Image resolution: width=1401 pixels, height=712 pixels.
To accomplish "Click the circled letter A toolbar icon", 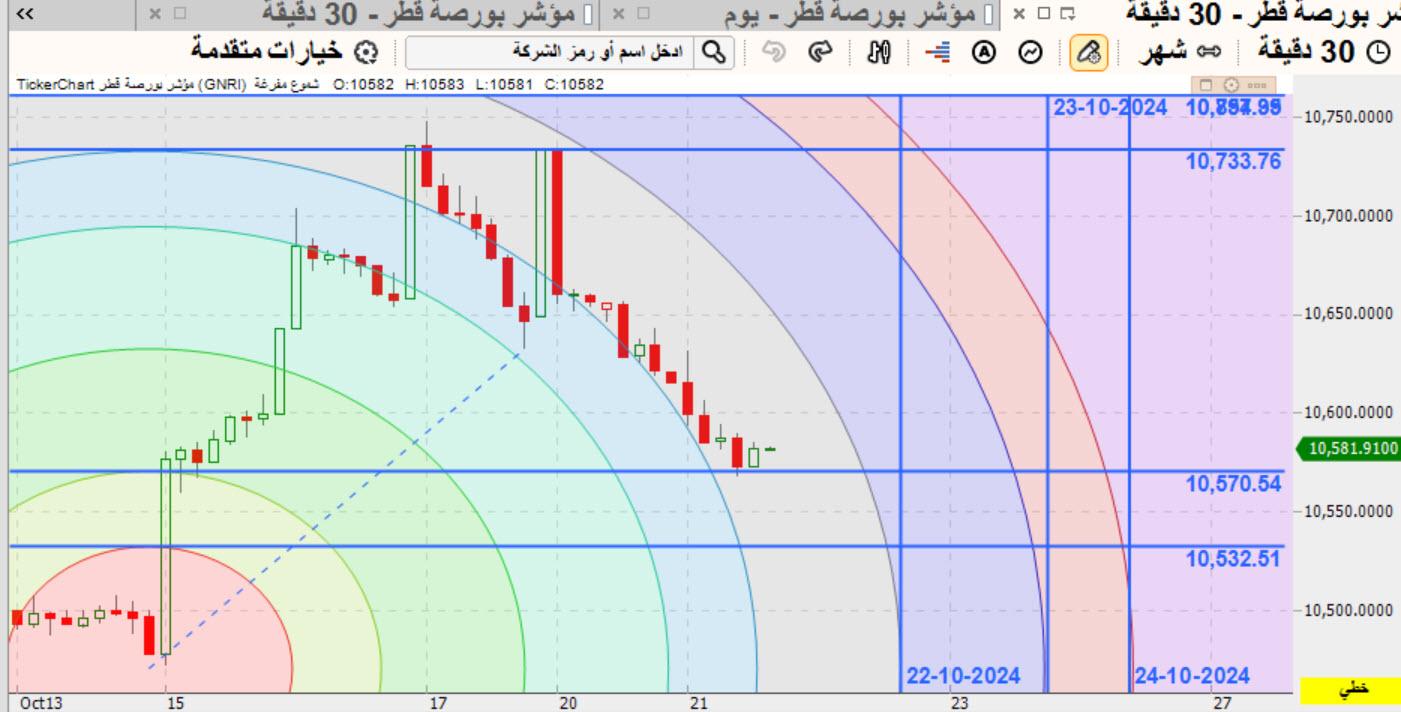I will click(984, 52).
